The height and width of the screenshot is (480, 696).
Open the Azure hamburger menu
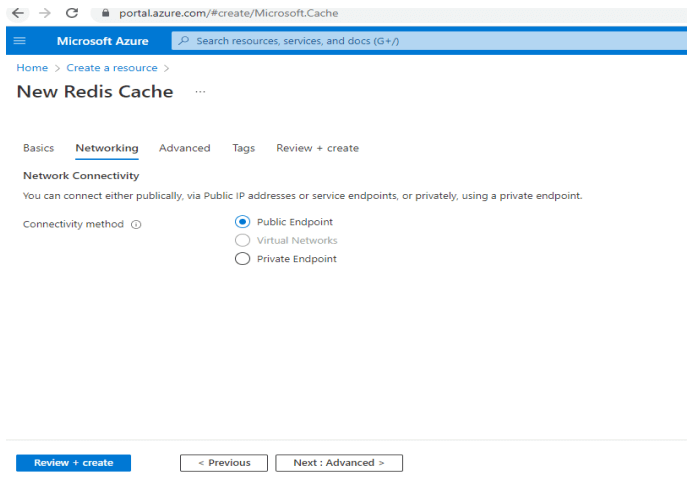[20, 41]
